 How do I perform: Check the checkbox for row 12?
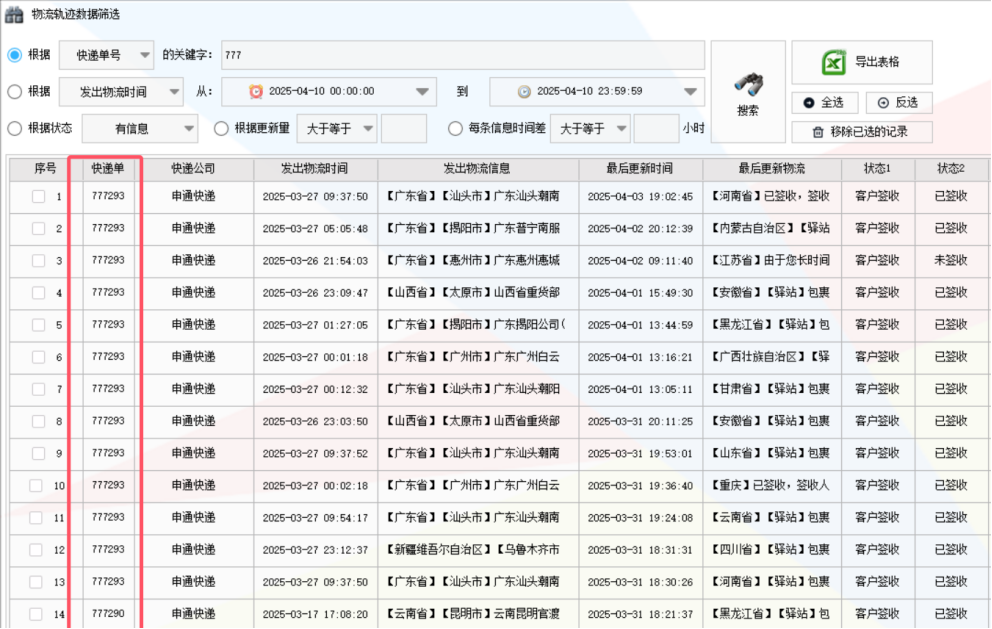pyautogui.click(x=36, y=550)
